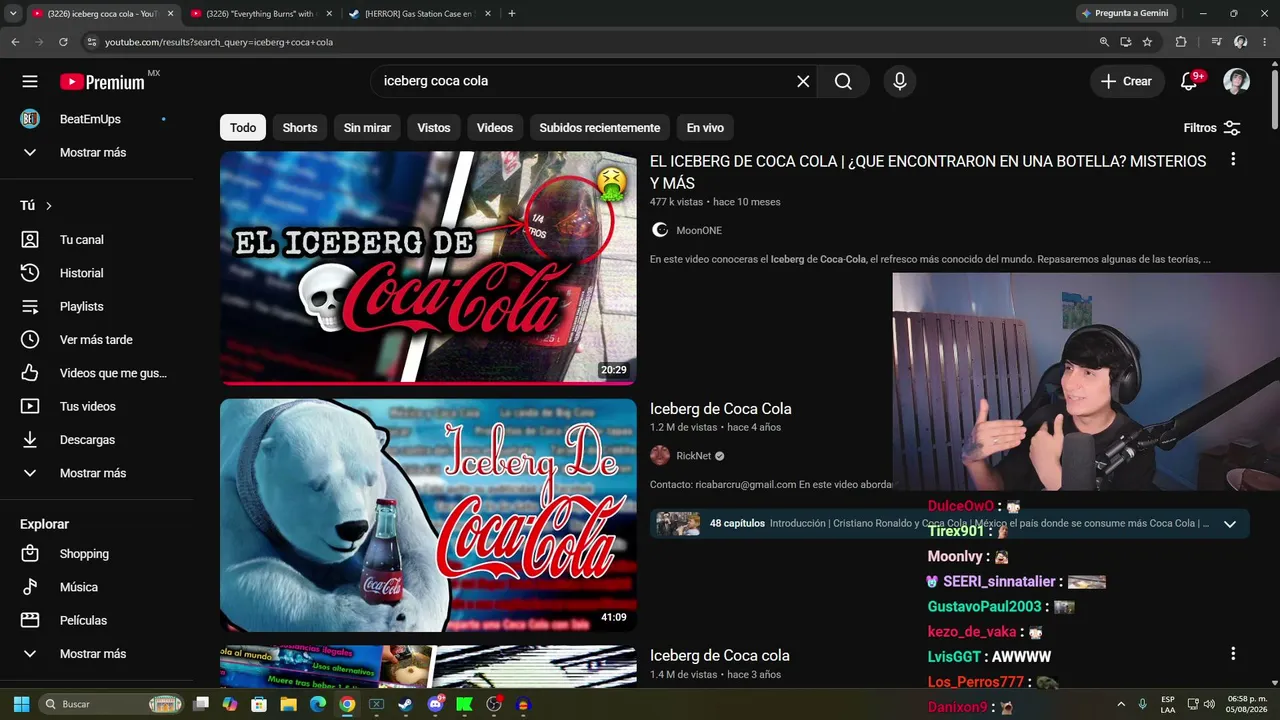This screenshot has height=720, width=1280.
Task: Open the MoonONE channel link
Action: (699, 230)
